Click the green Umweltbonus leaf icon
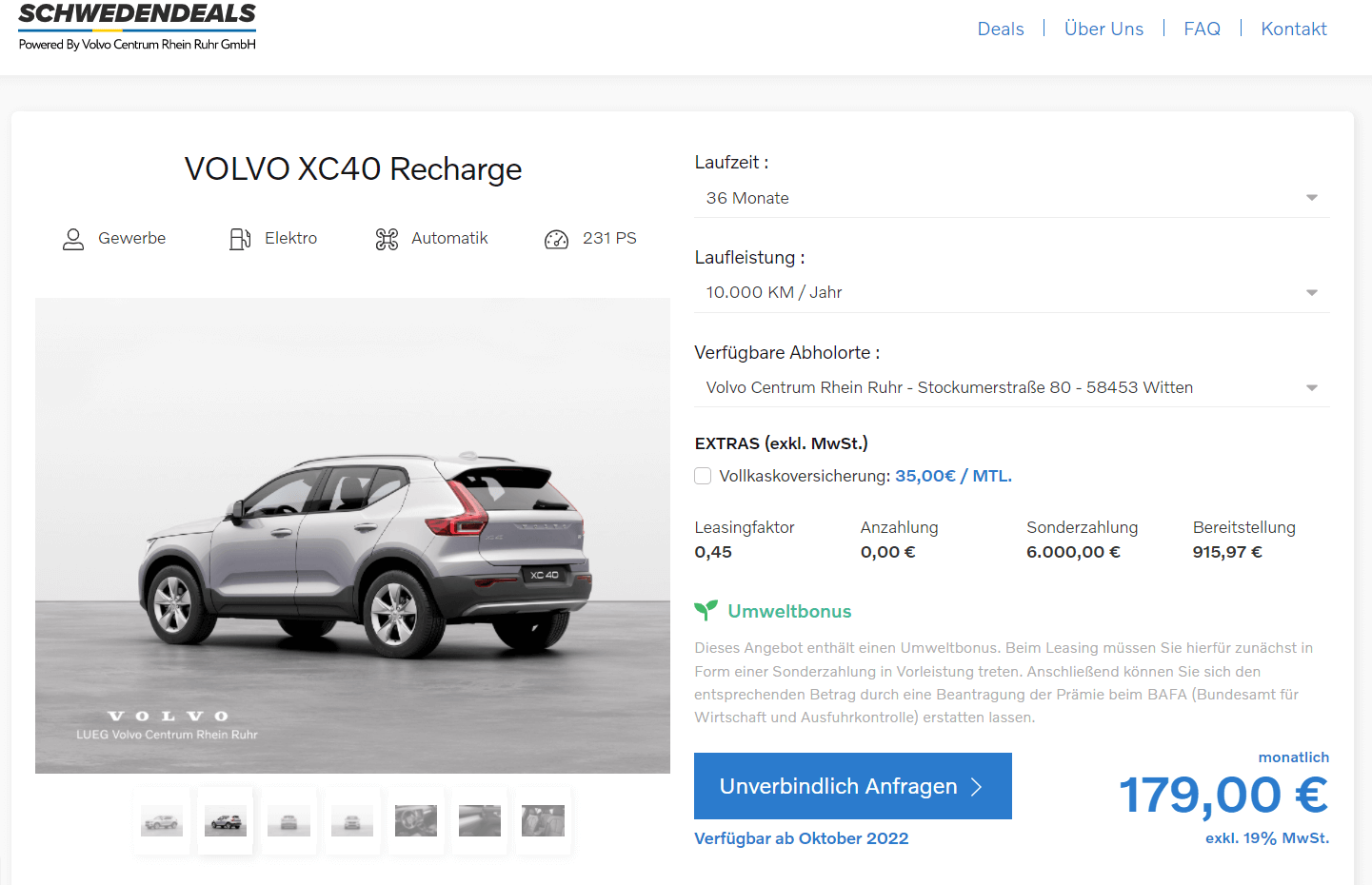This screenshot has height=885, width=1372. click(706, 610)
